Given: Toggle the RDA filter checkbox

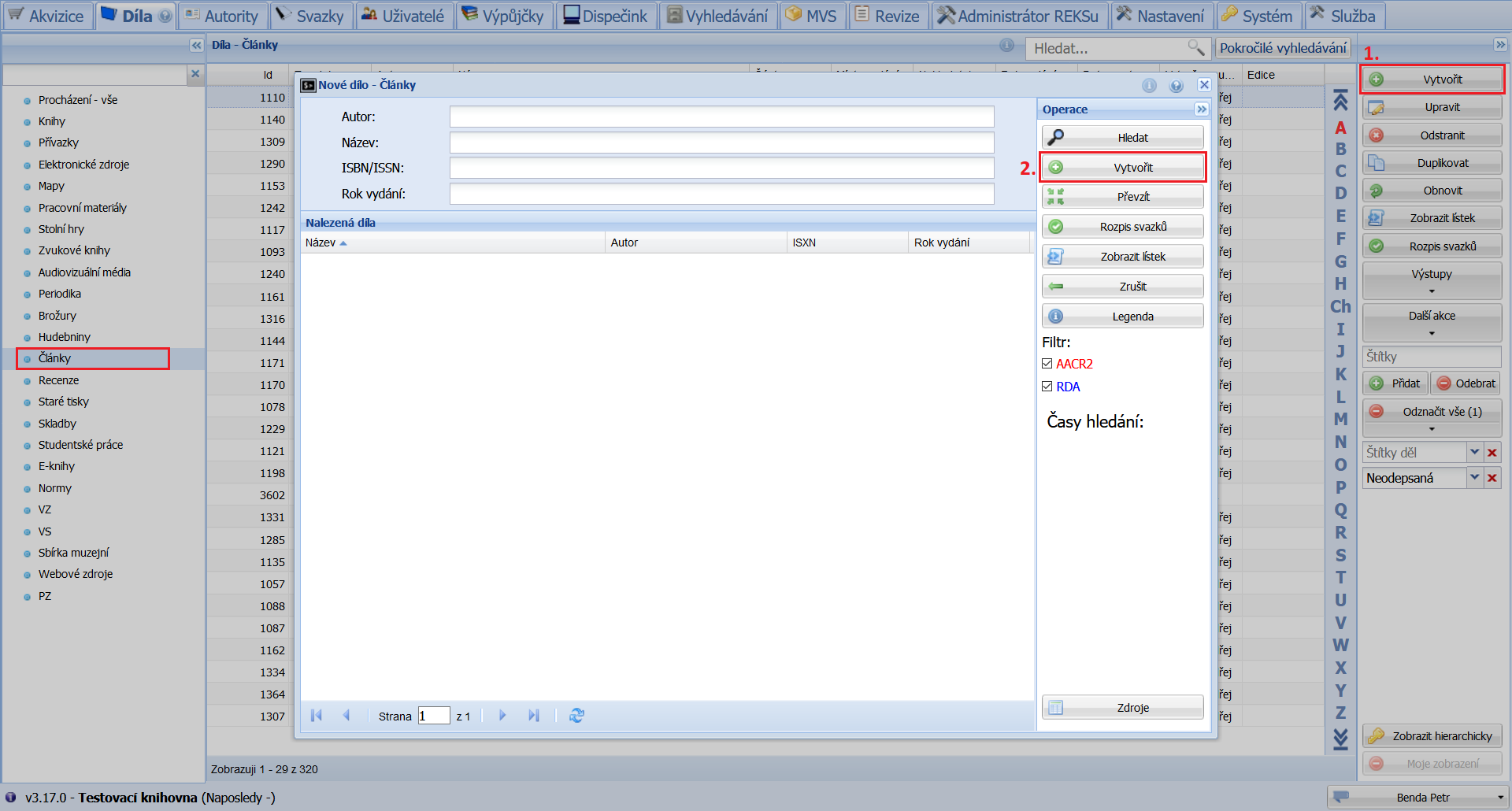Looking at the screenshot, I should point(1047,387).
